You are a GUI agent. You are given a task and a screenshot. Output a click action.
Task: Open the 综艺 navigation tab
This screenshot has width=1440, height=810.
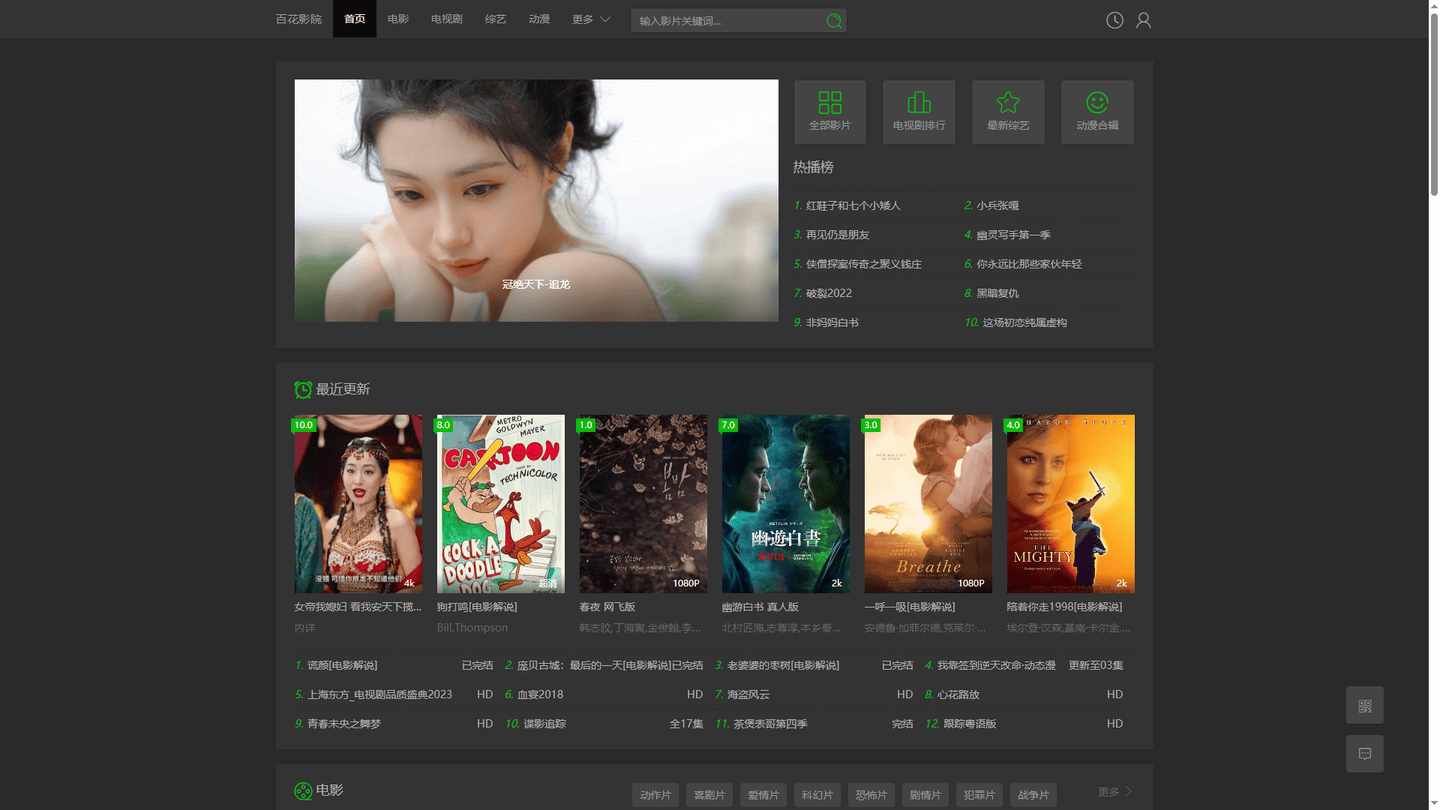point(495,19)
